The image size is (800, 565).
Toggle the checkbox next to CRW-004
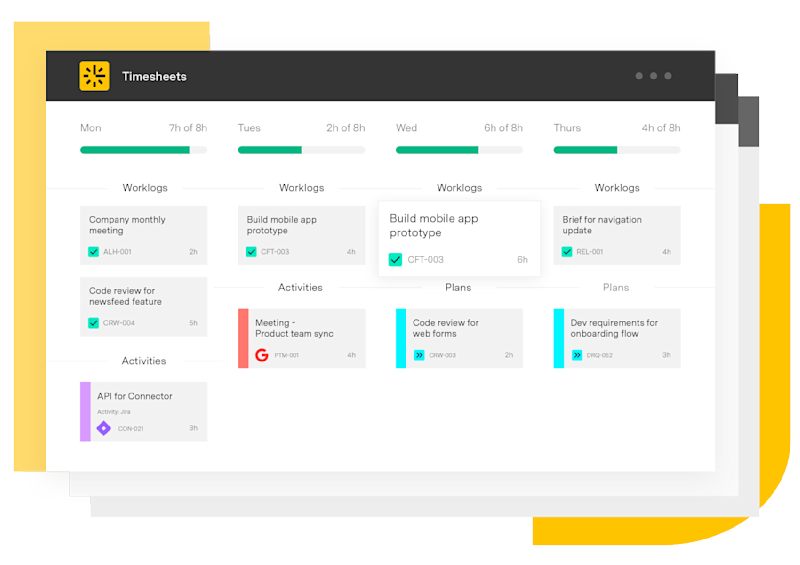point(93,323)
